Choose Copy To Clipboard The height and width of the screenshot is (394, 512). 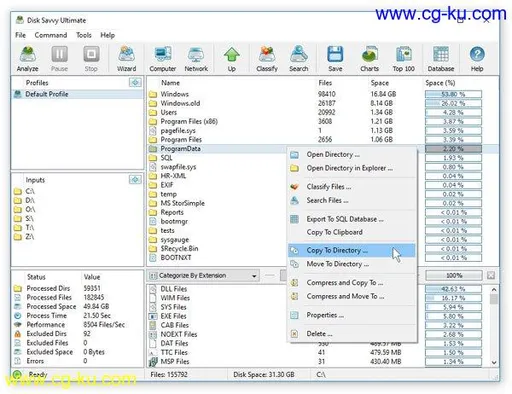(352, 232)
